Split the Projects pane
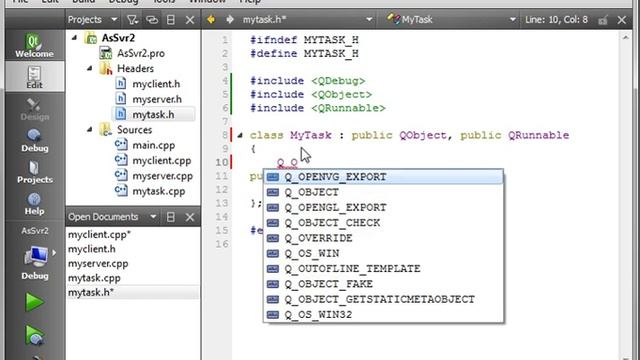 [171, 20]
